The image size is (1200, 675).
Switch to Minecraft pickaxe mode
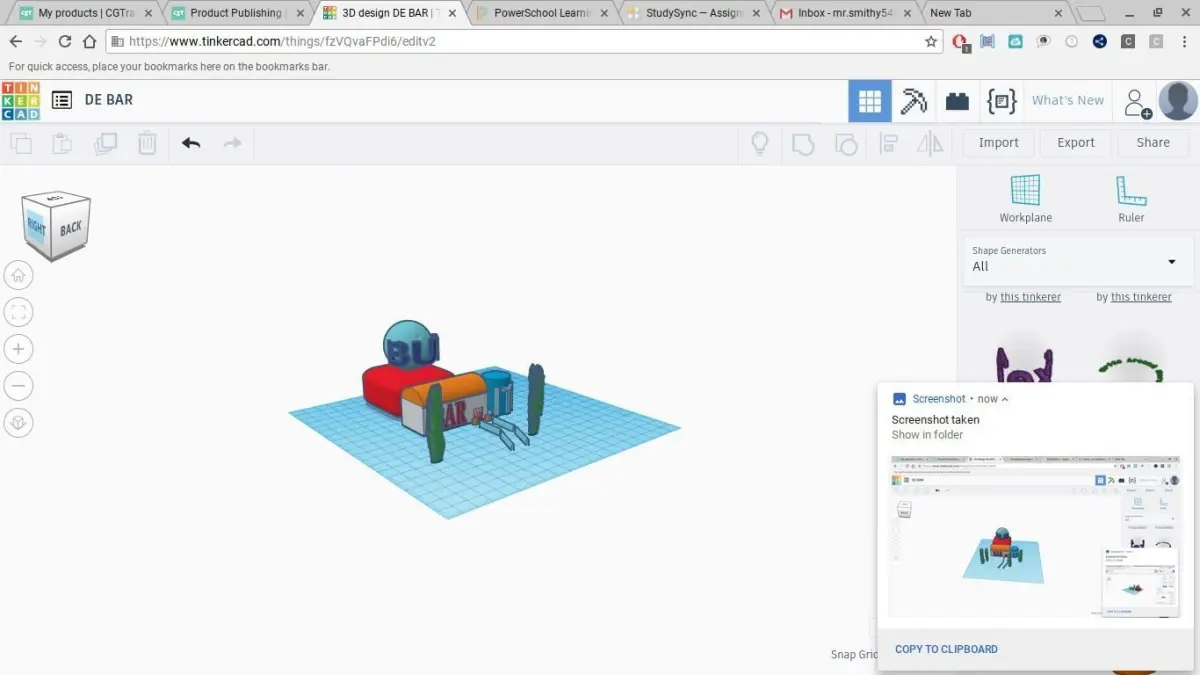[914, 101]
